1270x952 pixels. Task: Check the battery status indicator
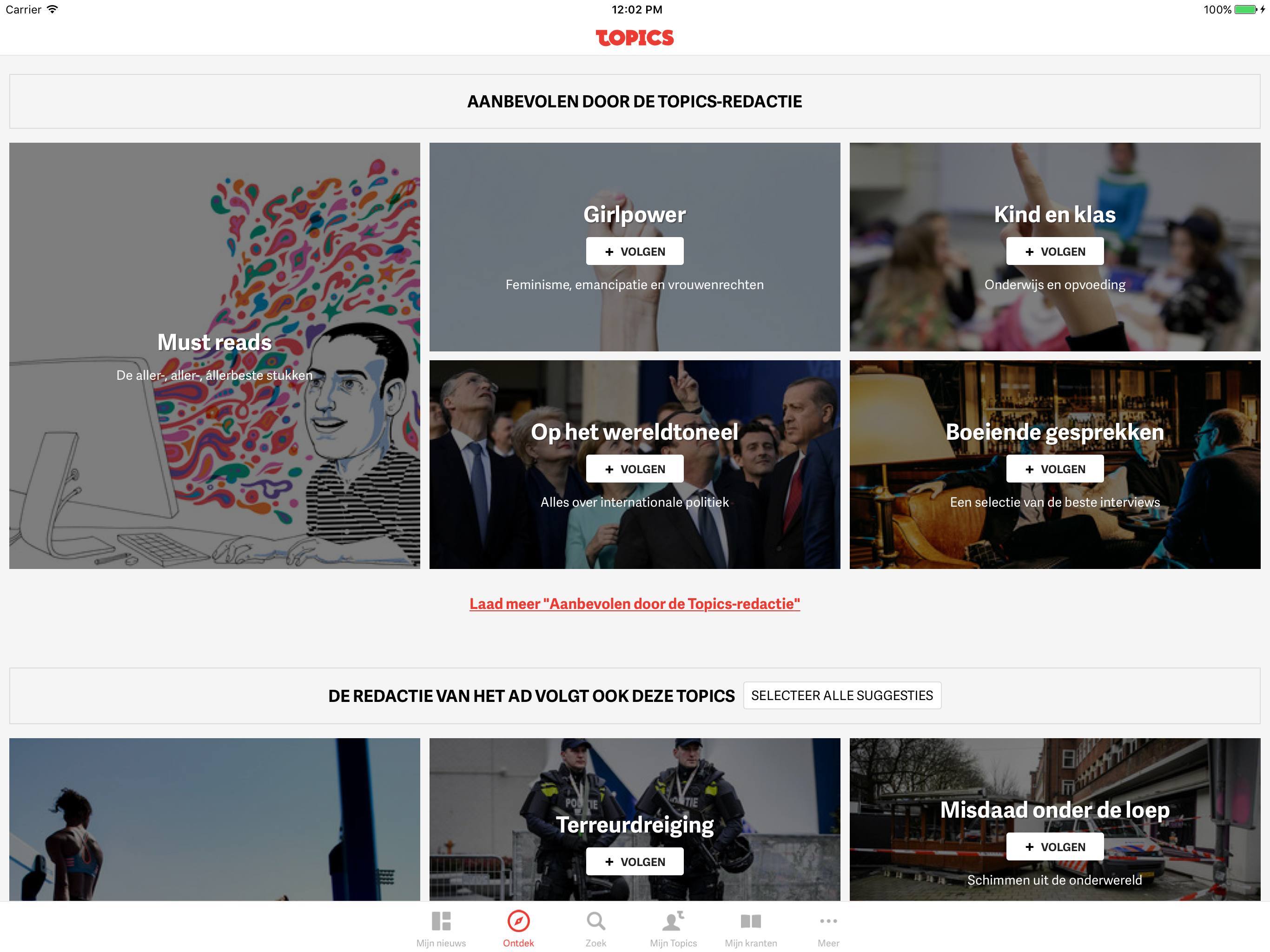[x=1246, y=9]
